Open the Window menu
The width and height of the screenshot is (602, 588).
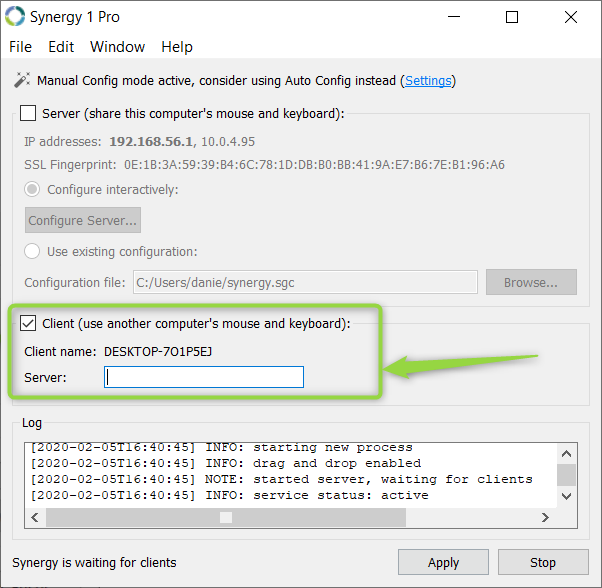[x=117, y=47]
